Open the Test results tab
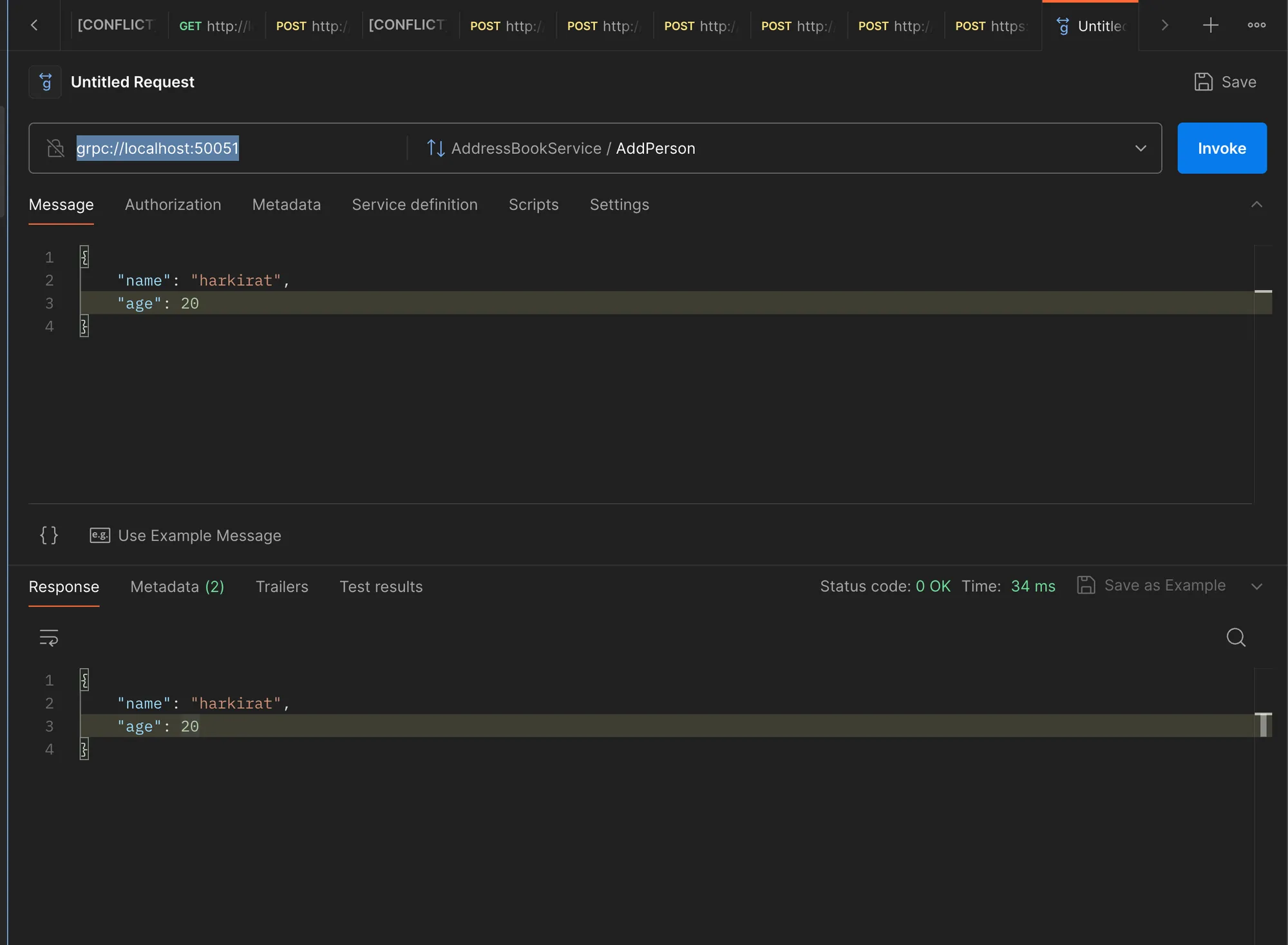Screen dimensions: 1288x945 381,587
